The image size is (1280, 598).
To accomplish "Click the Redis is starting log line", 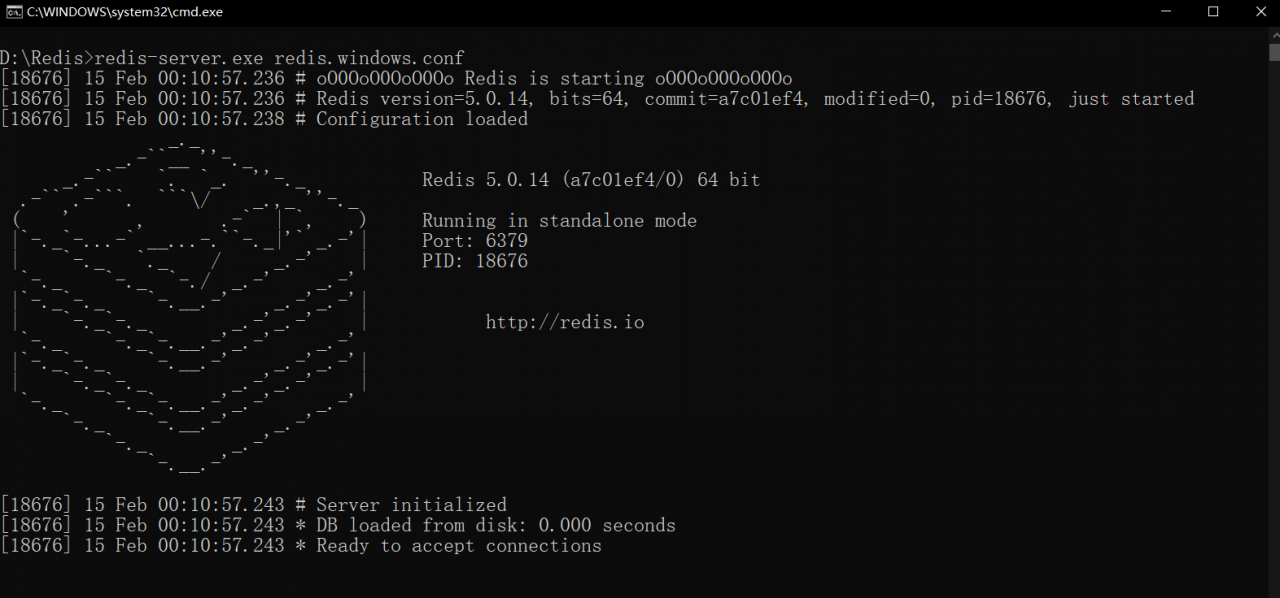I will (x=396, y=78).
